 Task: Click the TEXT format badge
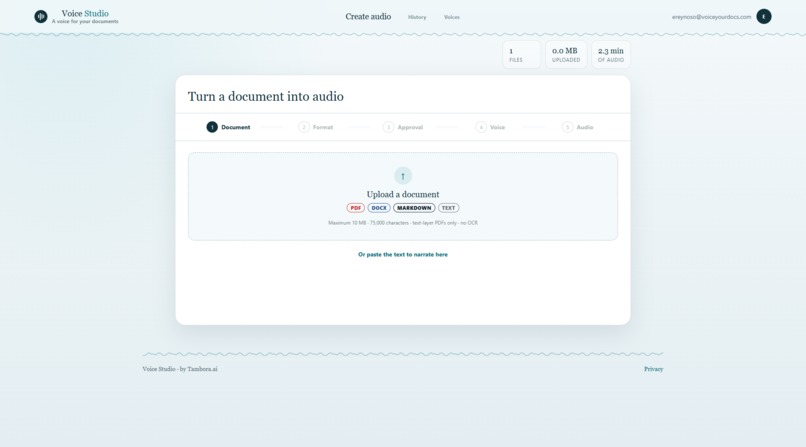(x=449, y=208)
